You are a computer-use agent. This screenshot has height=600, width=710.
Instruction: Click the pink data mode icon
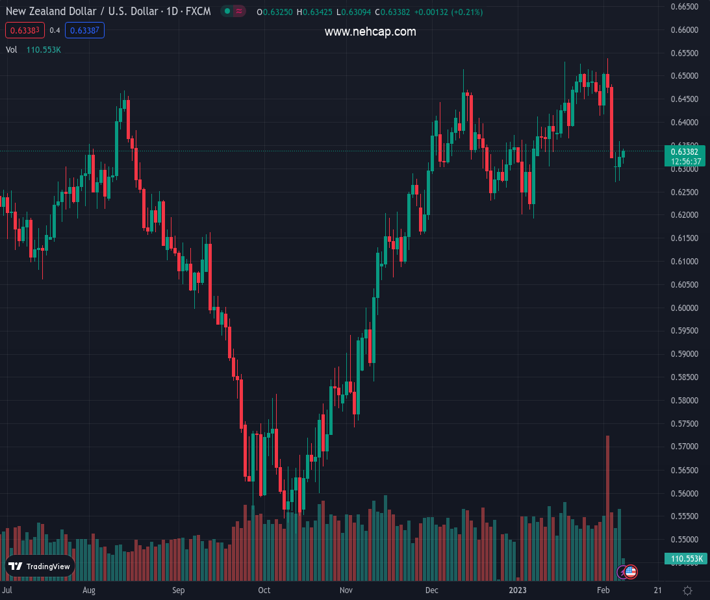(x=241, y=12)
